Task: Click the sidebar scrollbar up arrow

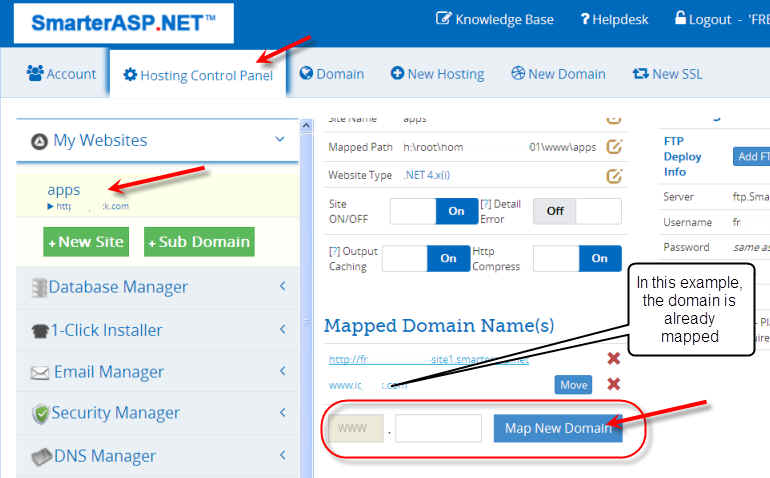Action: point(306,126)
